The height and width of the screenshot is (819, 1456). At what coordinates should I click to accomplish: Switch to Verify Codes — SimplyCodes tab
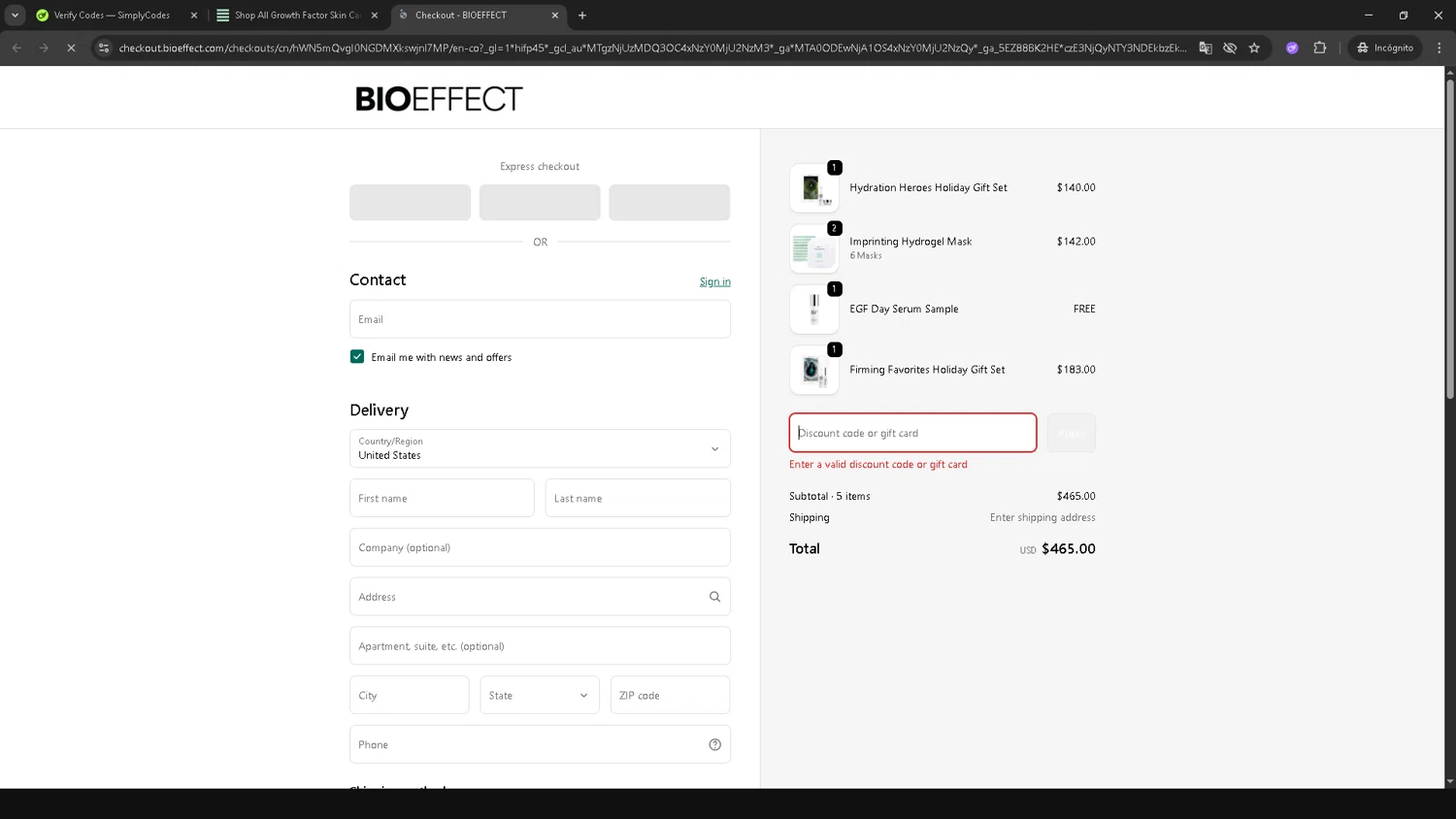pos(112,16)
